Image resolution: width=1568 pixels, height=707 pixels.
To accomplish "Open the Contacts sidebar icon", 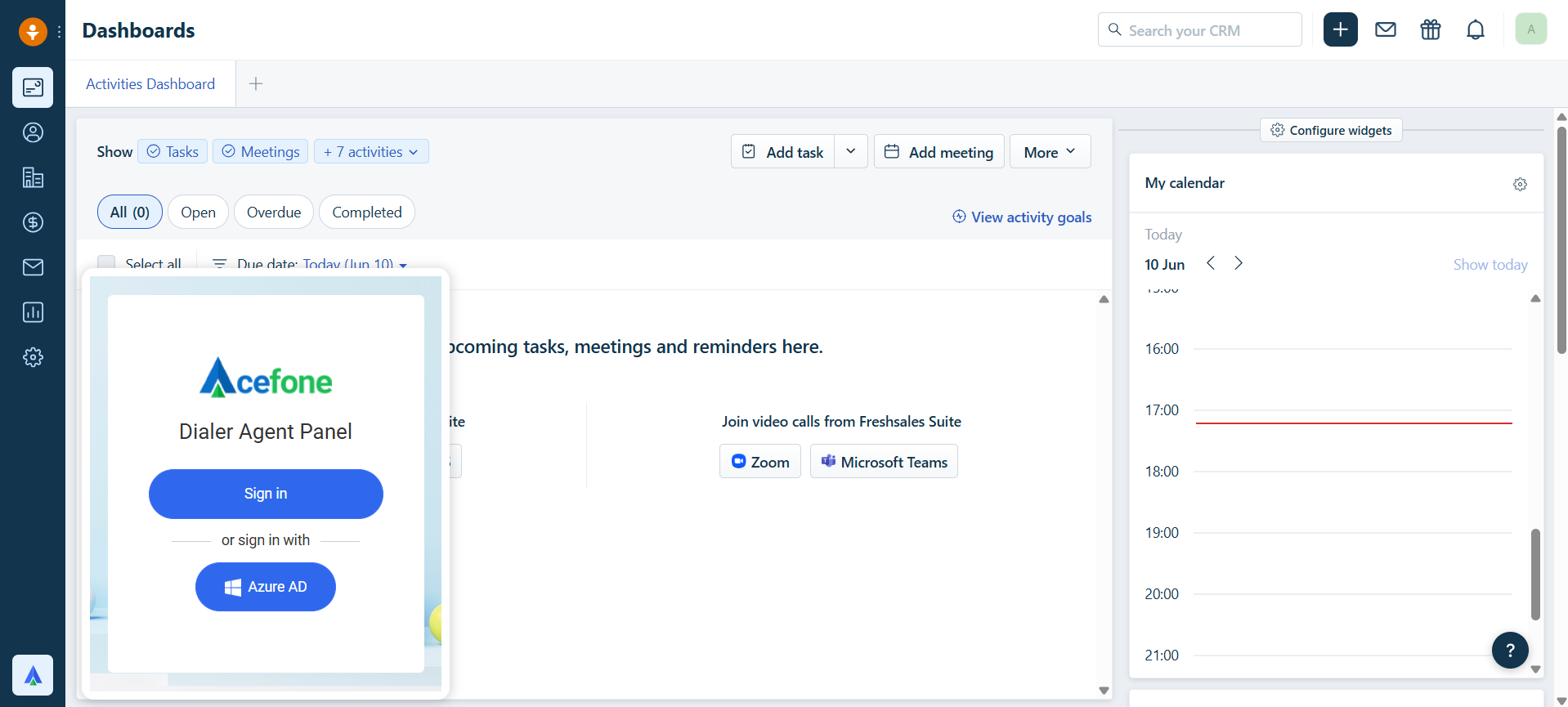I will pos(33,132).
